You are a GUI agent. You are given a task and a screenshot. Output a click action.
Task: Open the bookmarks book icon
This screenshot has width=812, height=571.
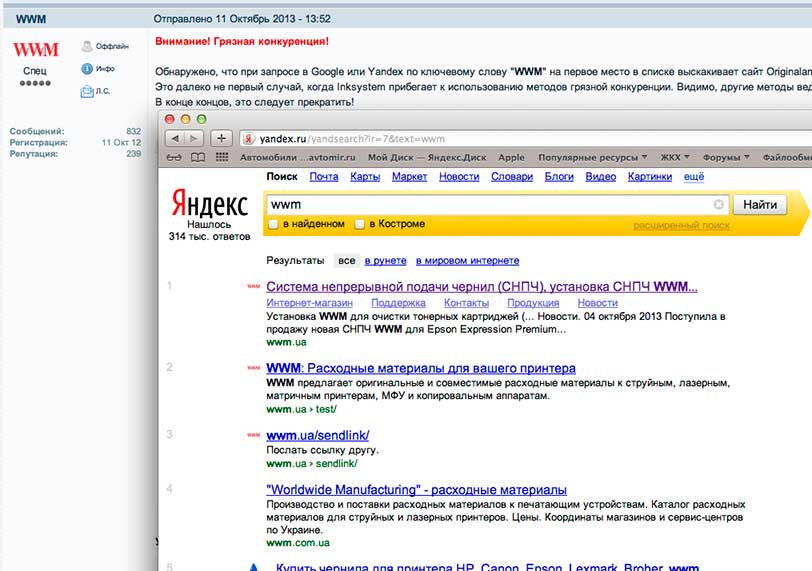(198, 157)
